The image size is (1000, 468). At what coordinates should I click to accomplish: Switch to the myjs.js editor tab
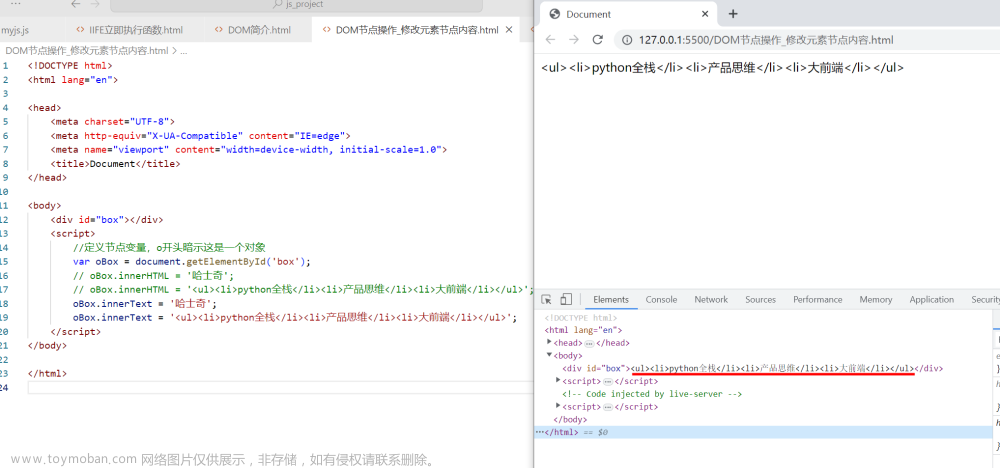point(15,29)
